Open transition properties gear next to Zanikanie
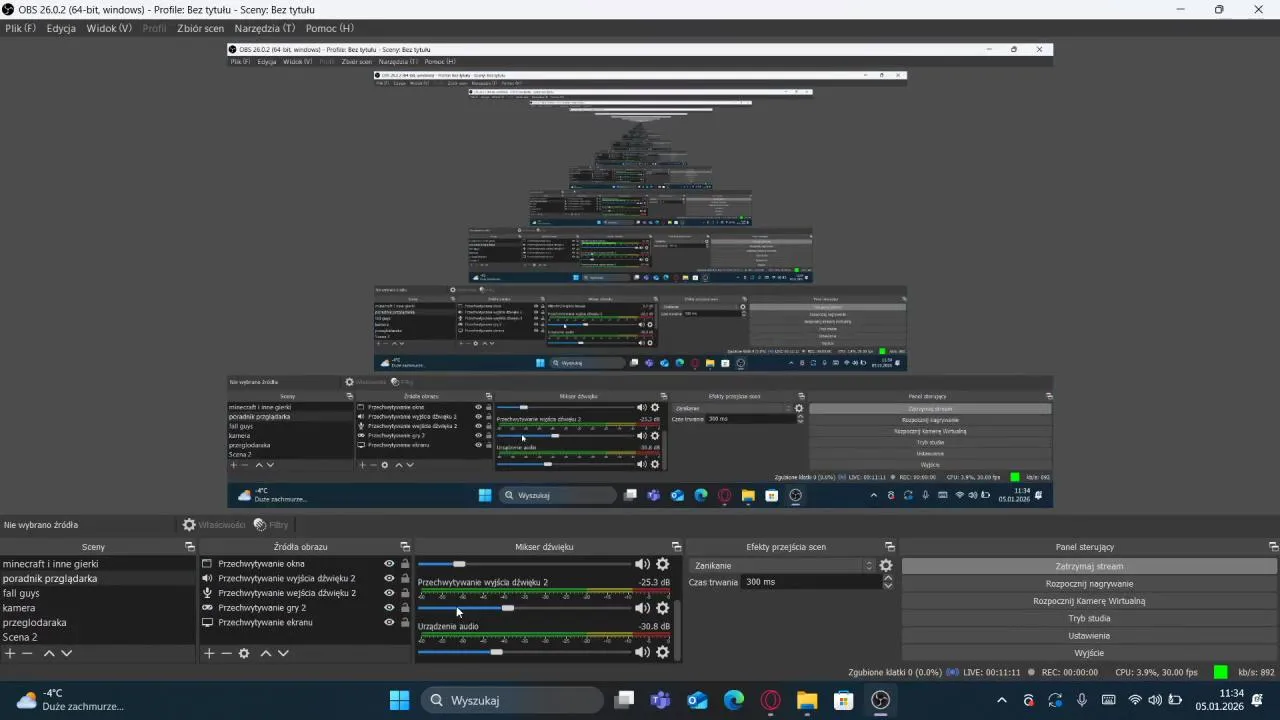 885,566
